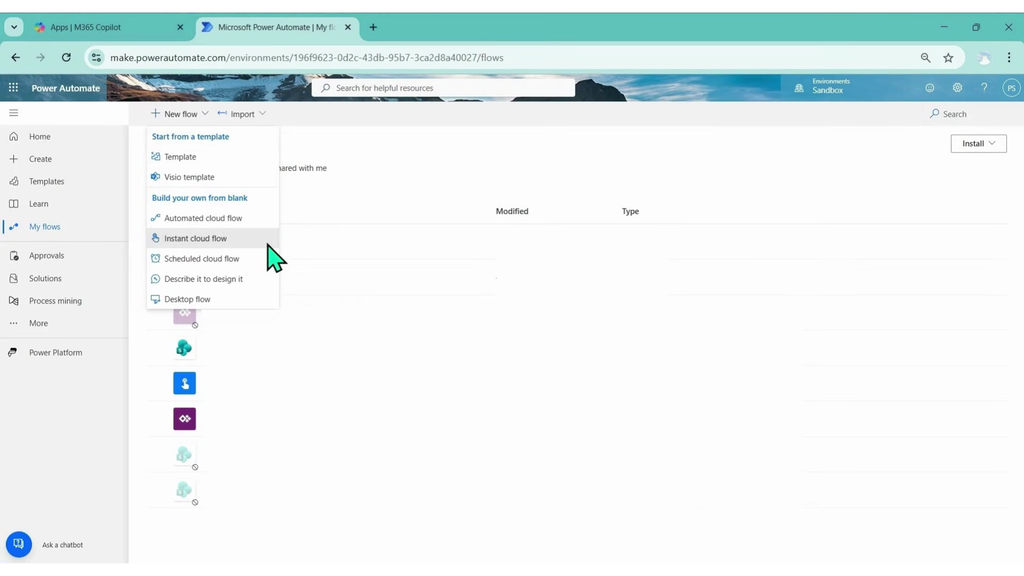Click the browser zoom magnifier icon
This screenshot has width=1024, height=576.
point(925,57)
